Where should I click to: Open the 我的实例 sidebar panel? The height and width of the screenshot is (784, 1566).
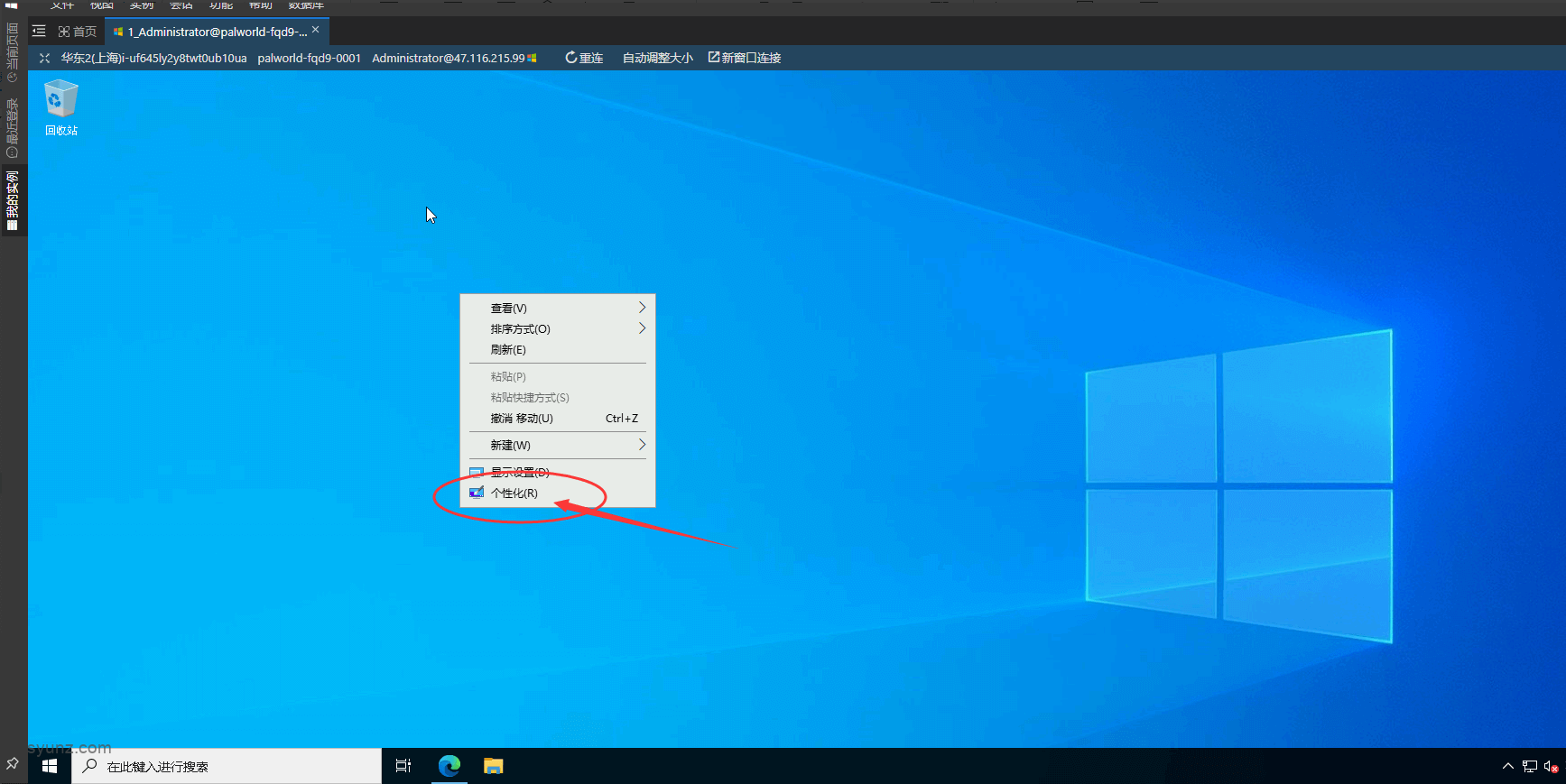pyautogui.click(x=13, y=200)
